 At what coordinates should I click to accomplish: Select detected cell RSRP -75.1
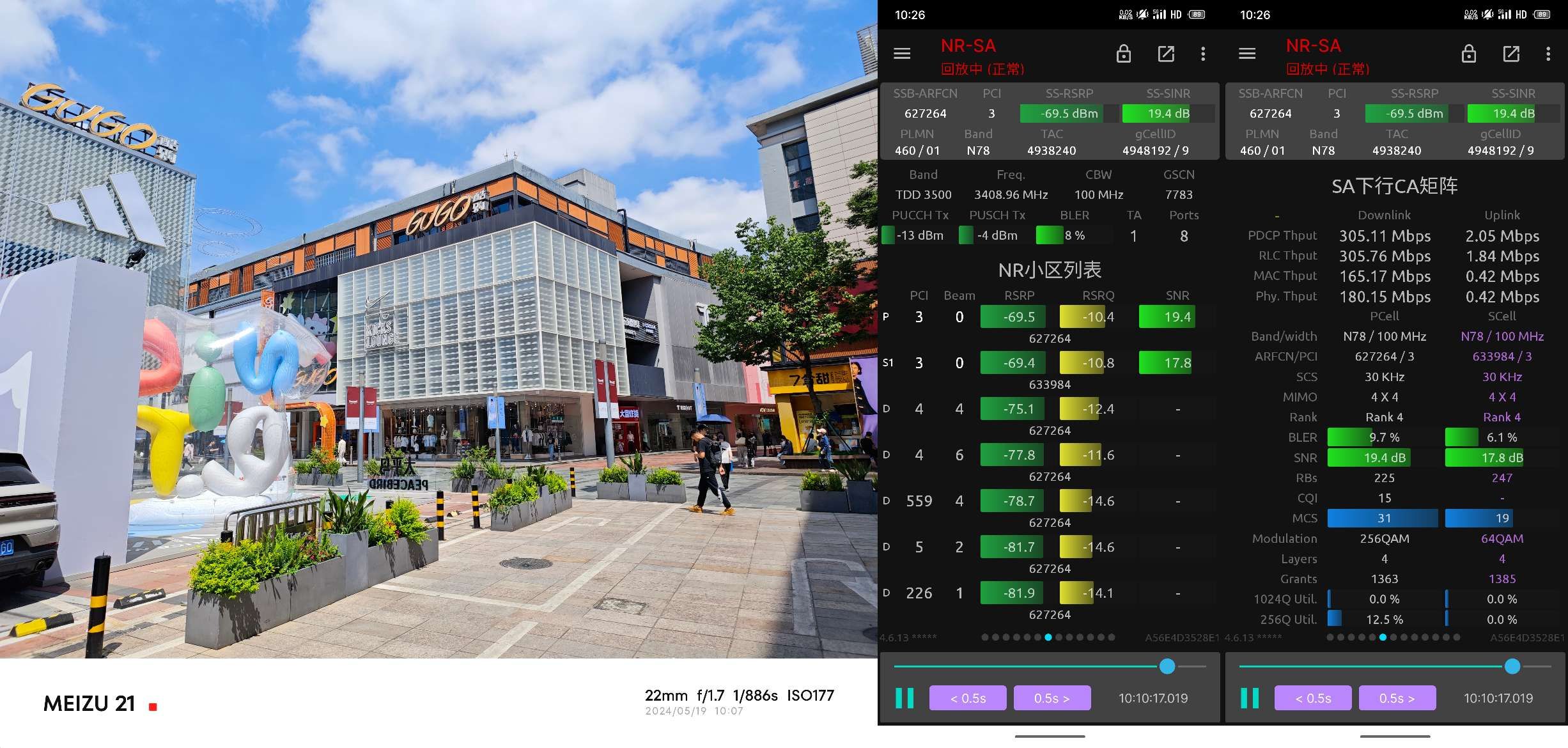click(x=1048, y=416)
